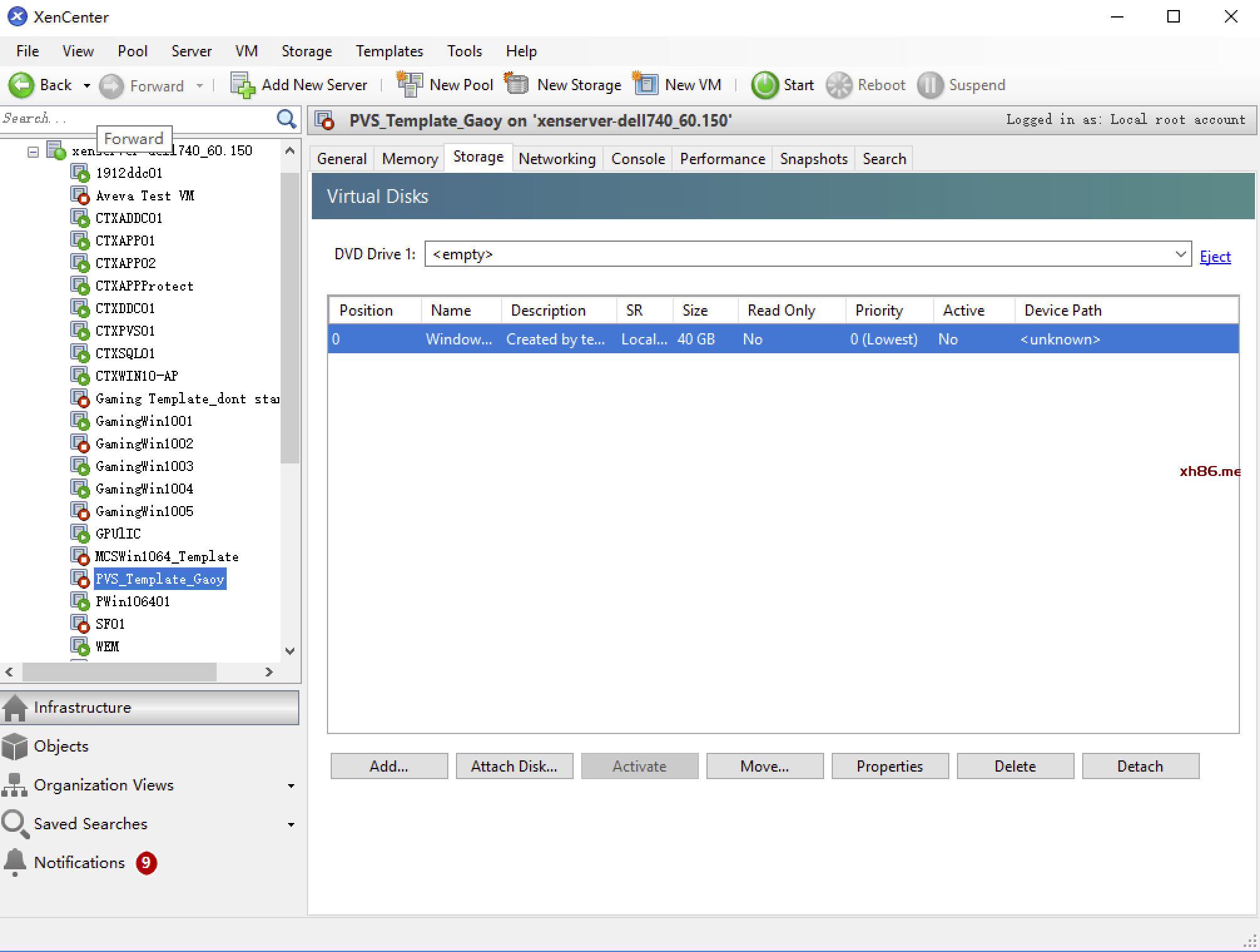Open the VM menu item
The width and height of the screenshot is (1260, 952).
tap(246, 50)
